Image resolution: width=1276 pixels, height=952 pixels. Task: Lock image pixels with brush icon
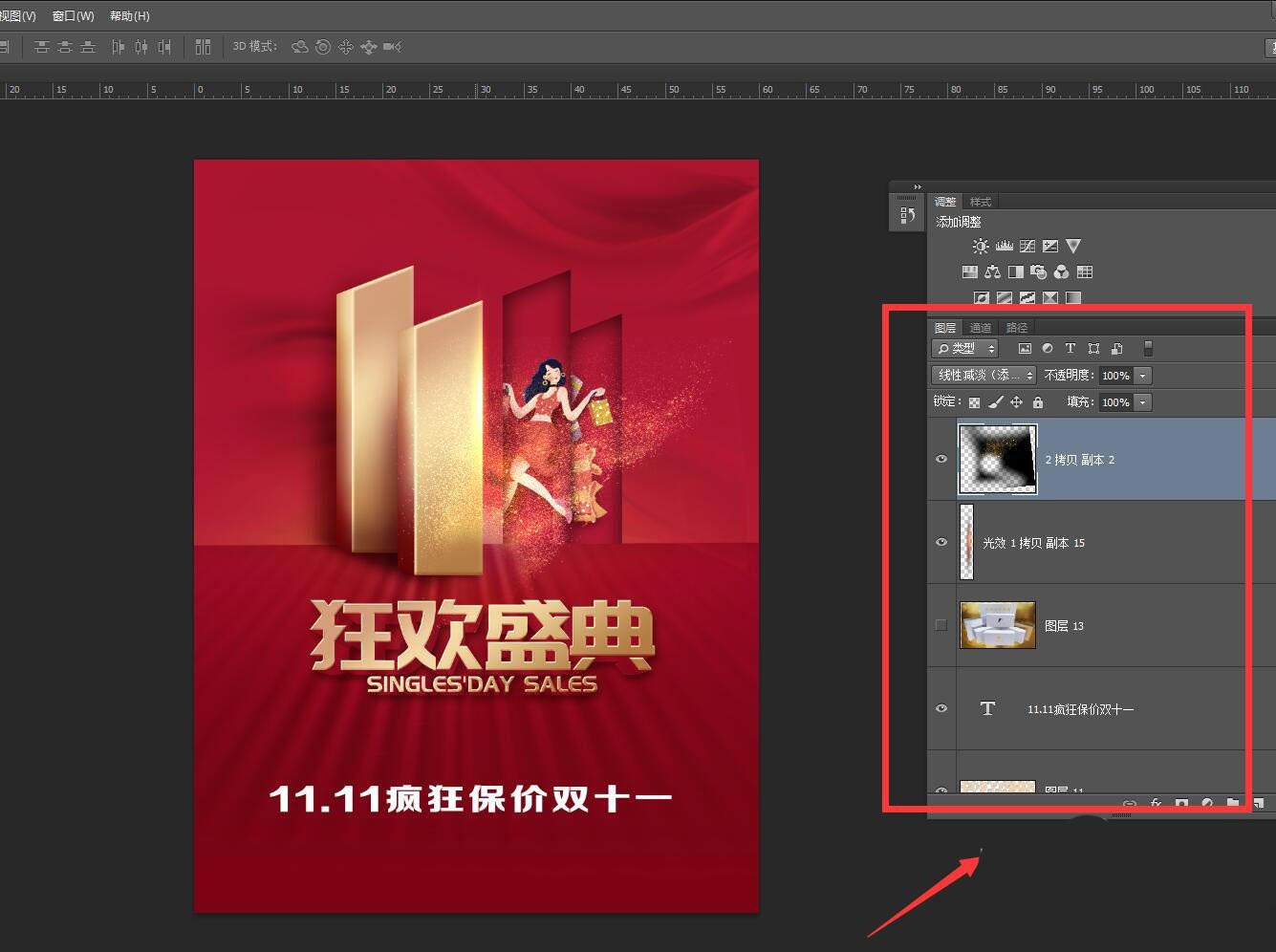(995, 402)
